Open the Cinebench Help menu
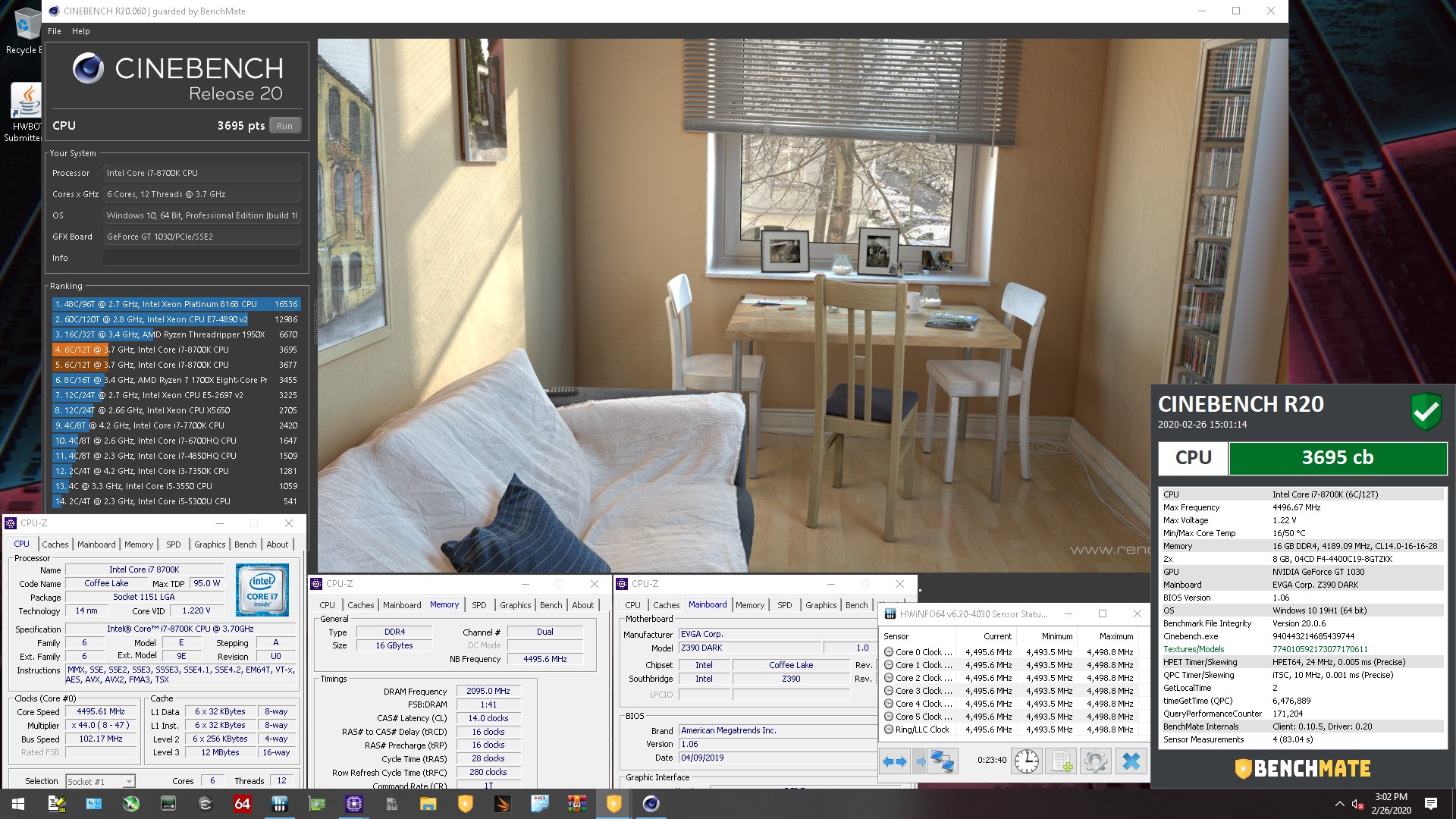Image resolution: width=1456 pixels, height=819 pixels. click(81, 31)
